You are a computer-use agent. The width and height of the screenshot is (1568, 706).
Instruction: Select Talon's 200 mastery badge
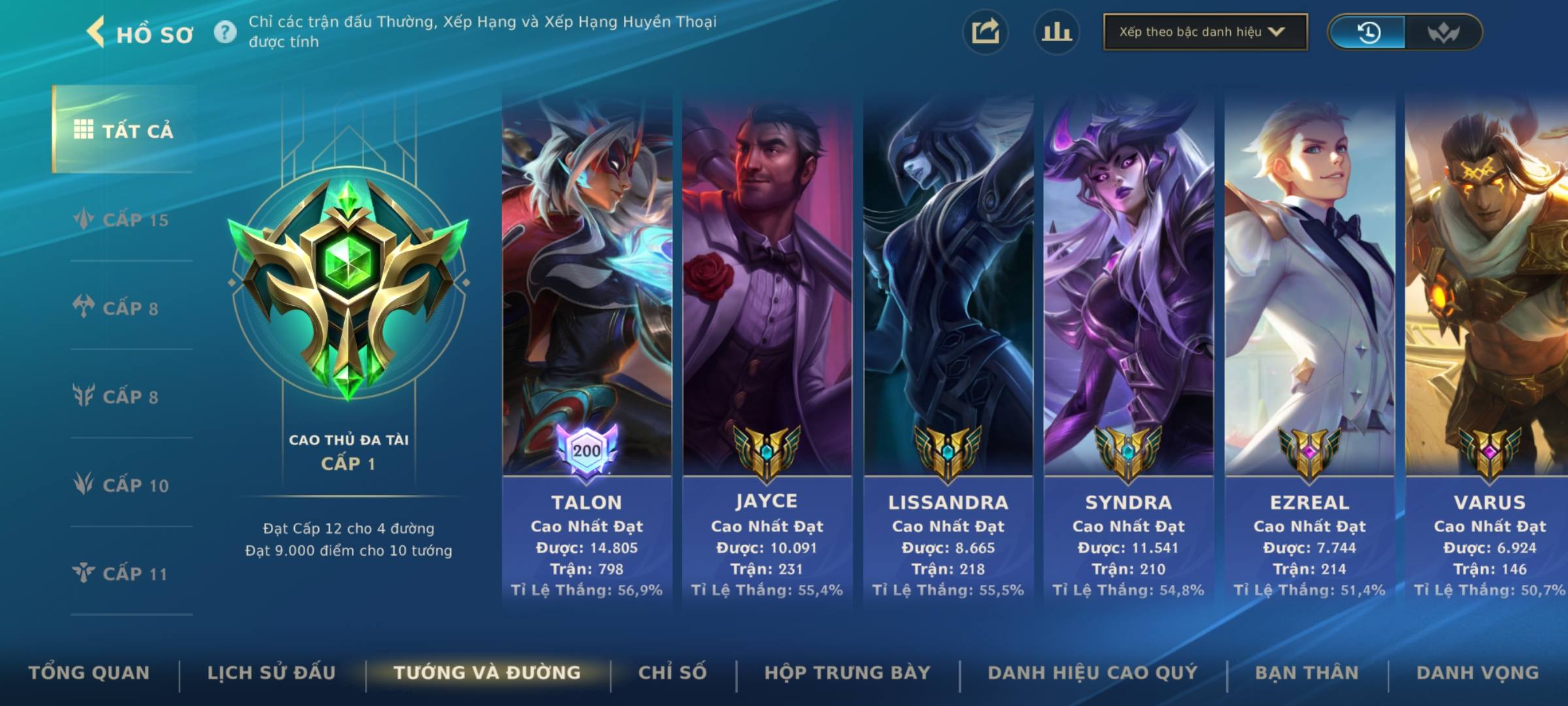[587, 451]
